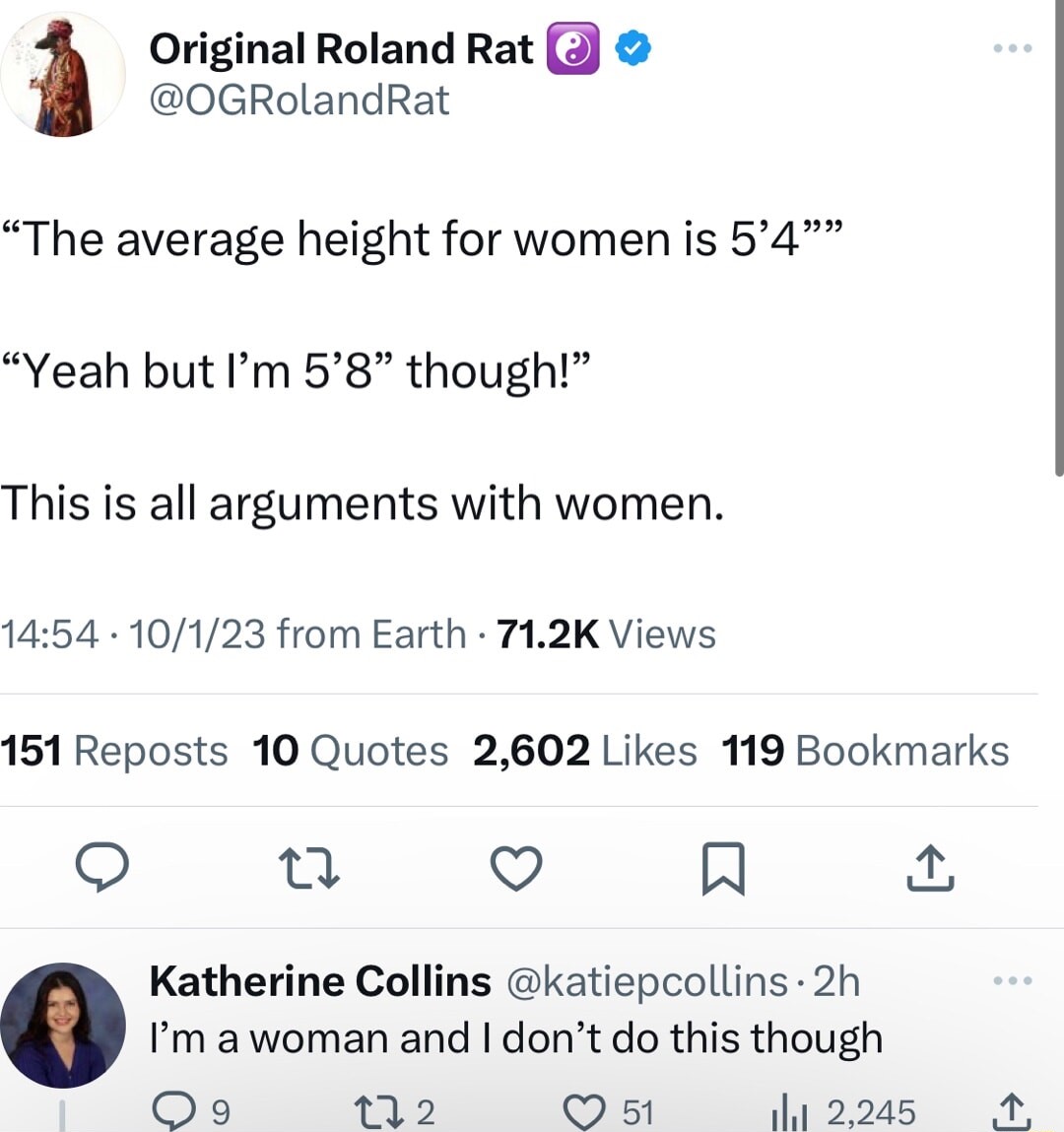Open the @OGRolandRat handle link
Viewport: 1064px width, 1132px height.
[299, 100]
